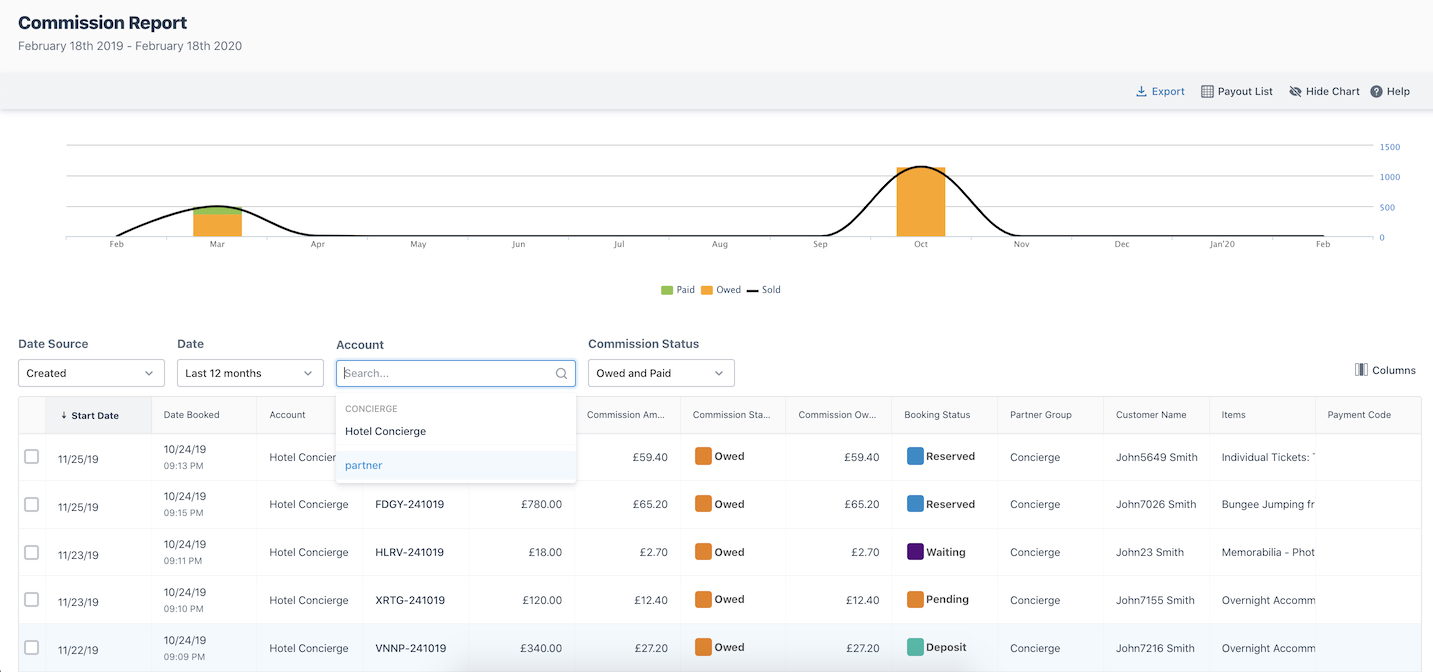Viewport: 1433px width, 672px height.
Task: Click the purple Waiting status square
Action: coord(915,552)
